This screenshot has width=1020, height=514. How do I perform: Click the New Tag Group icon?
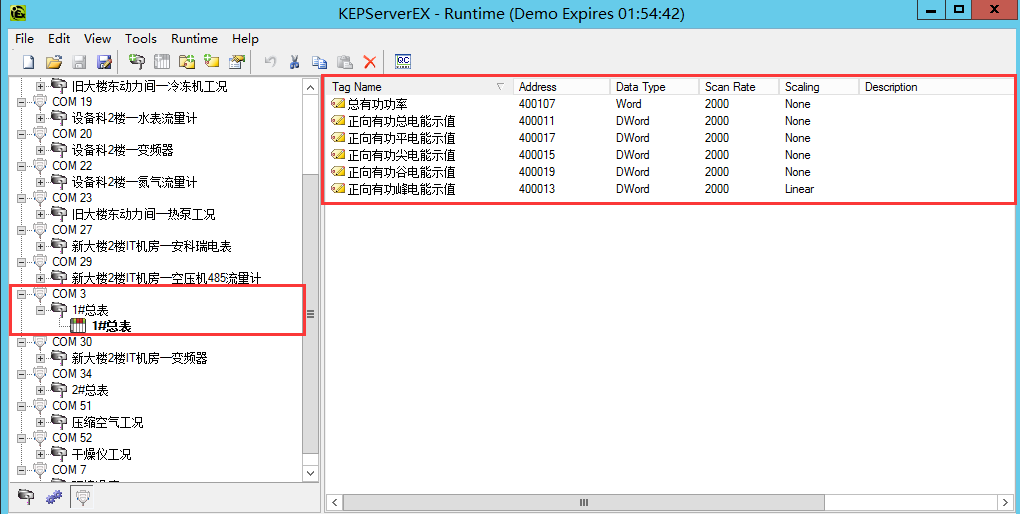point(187,62)
